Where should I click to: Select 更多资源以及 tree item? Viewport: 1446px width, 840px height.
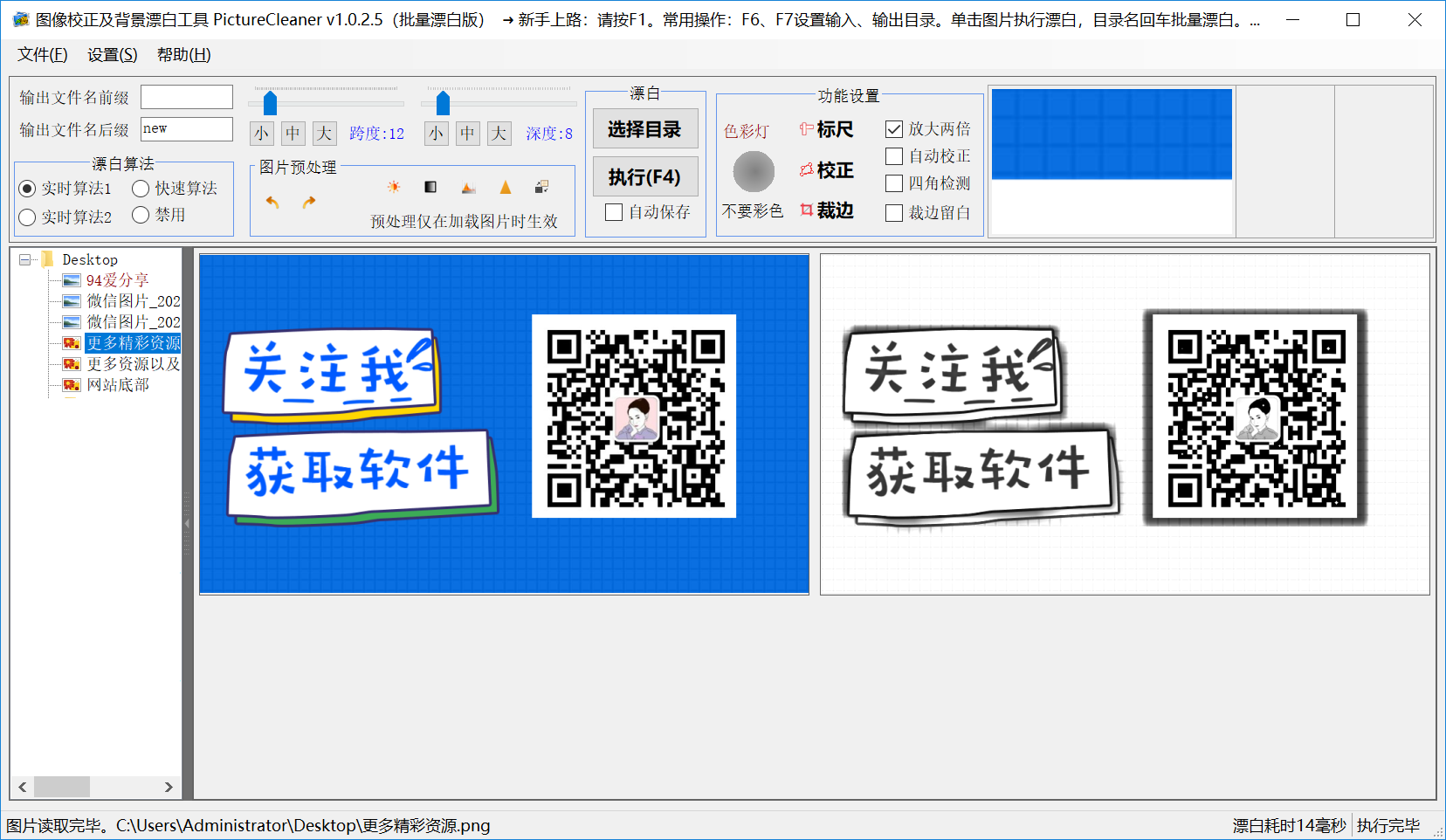133,364
